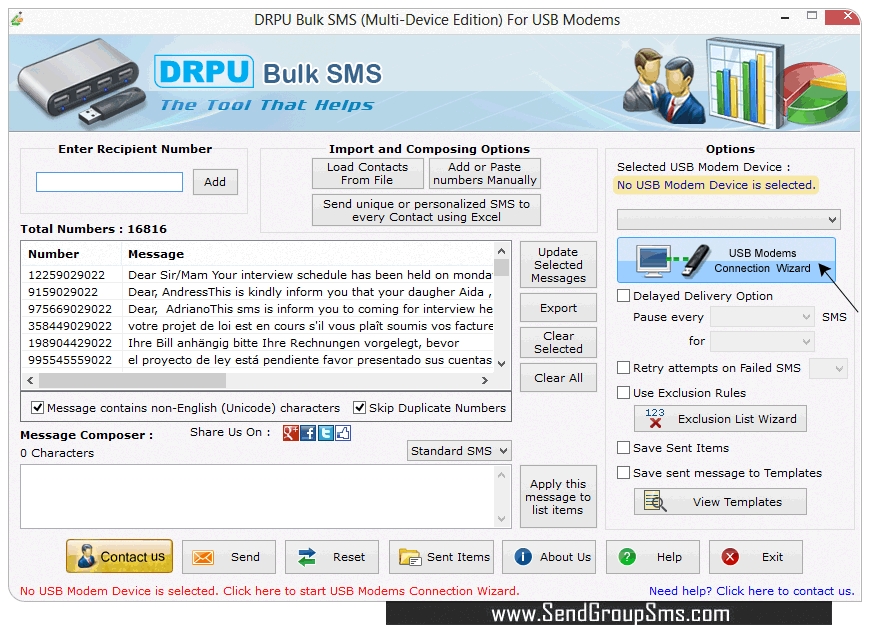Open Exclusion List Wizard

(720, 419)
